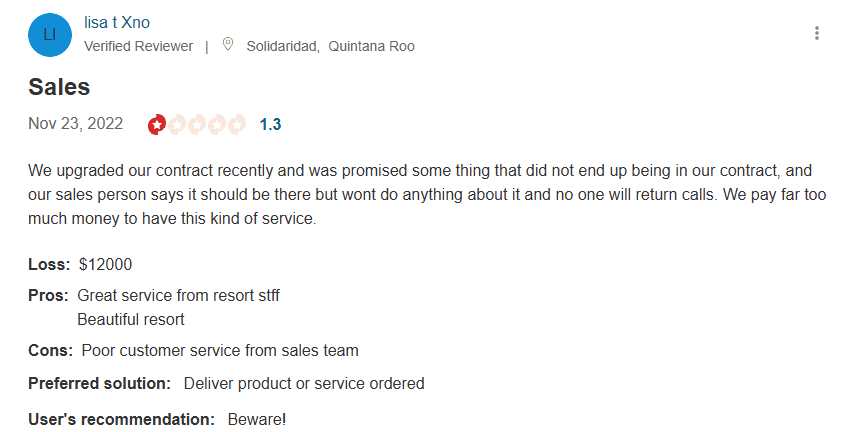Click the 'Beautiful resort' pro line
The height and width of the screenshot is (432, 859).
click(131, 320)
